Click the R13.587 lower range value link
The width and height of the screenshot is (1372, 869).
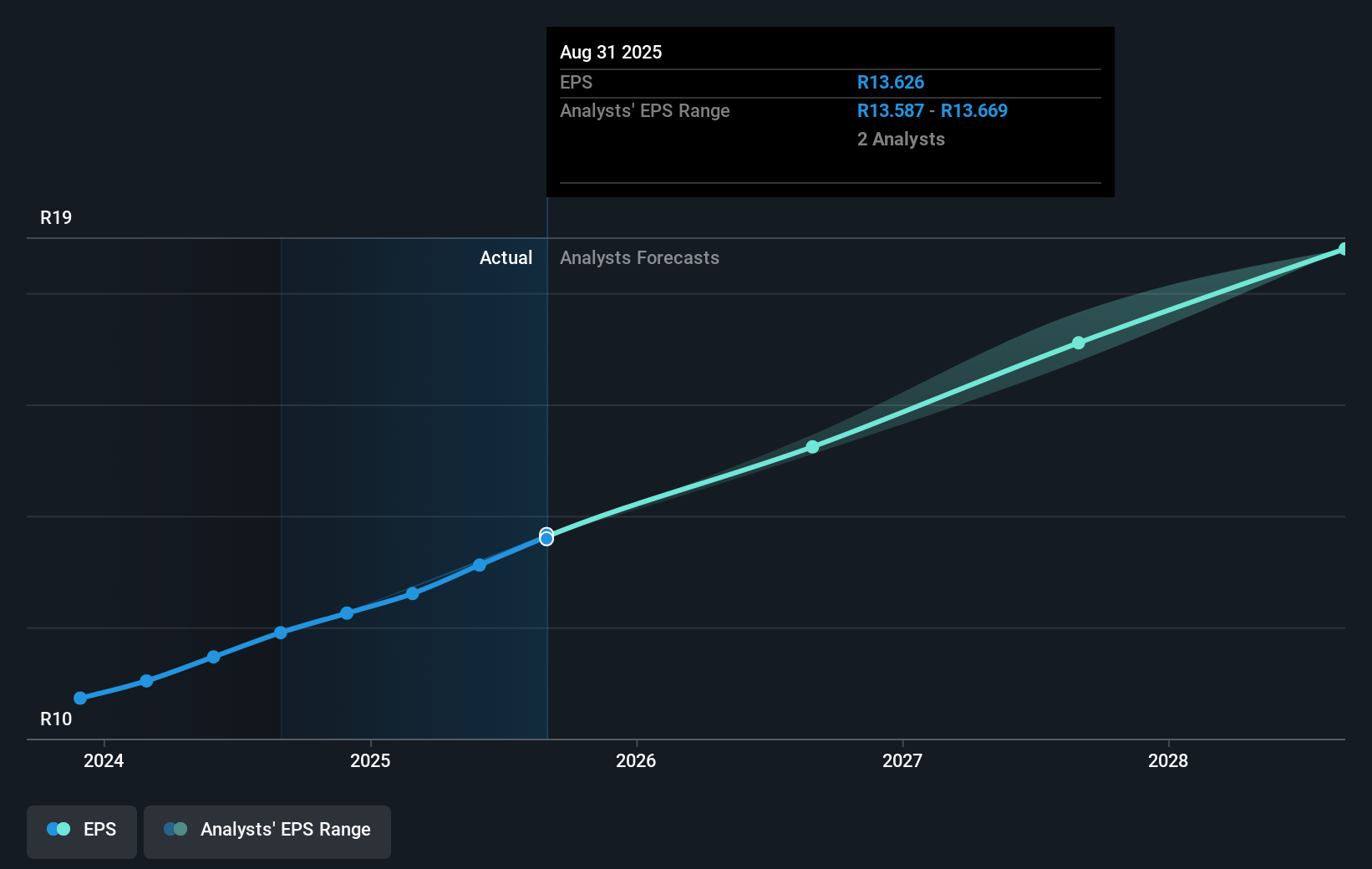point(891,110)
